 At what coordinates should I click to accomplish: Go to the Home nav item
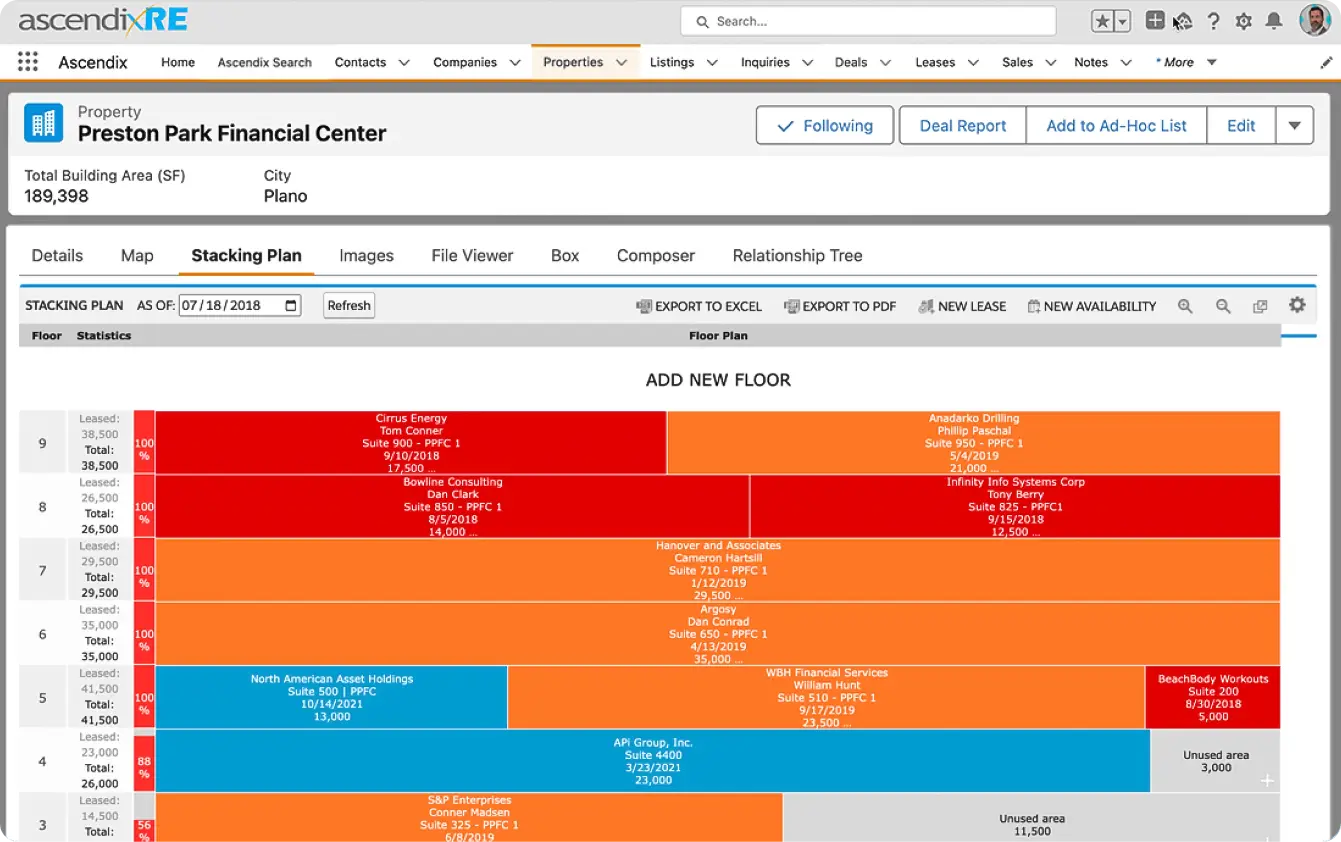[x=178, y=62]
